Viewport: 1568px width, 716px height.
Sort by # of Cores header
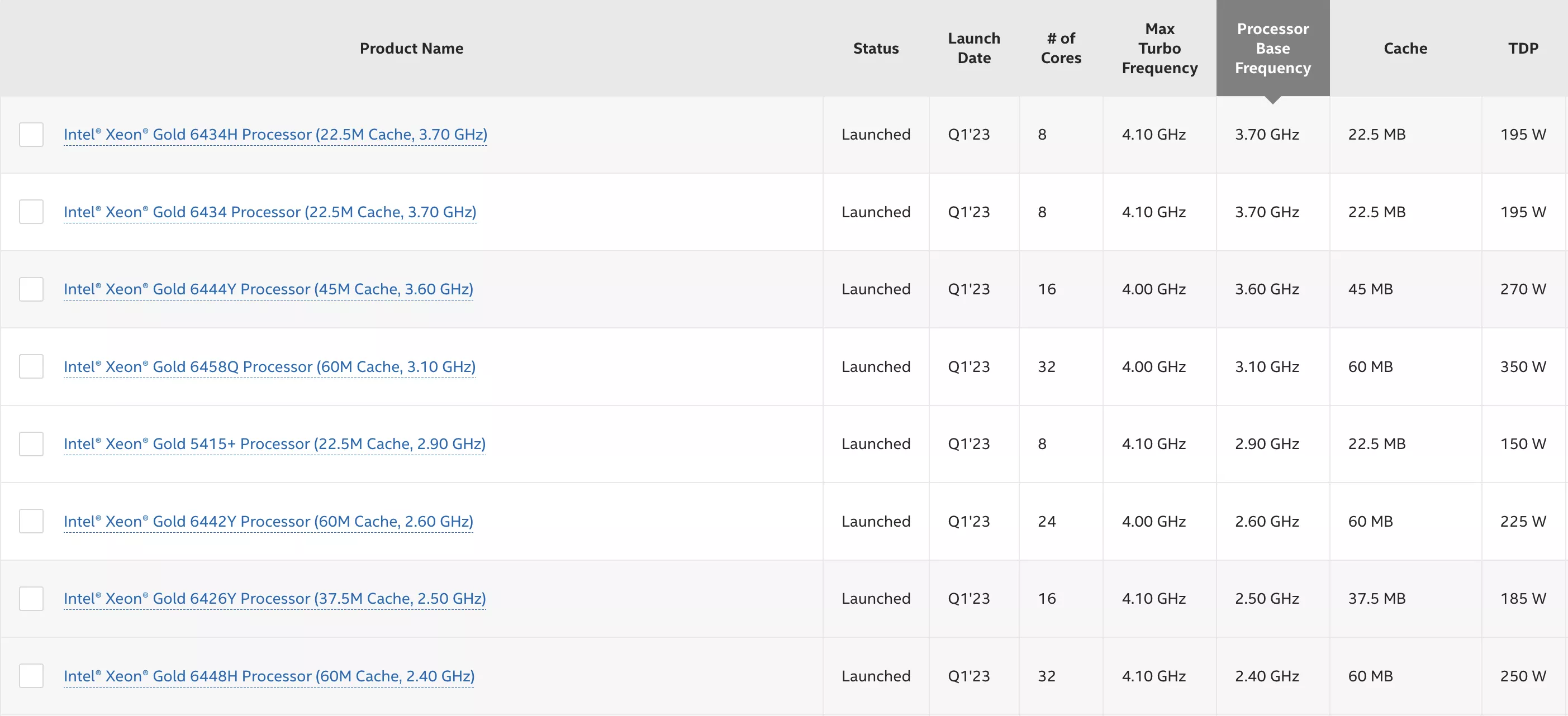pyautogui.click(x=1061, y=48)
